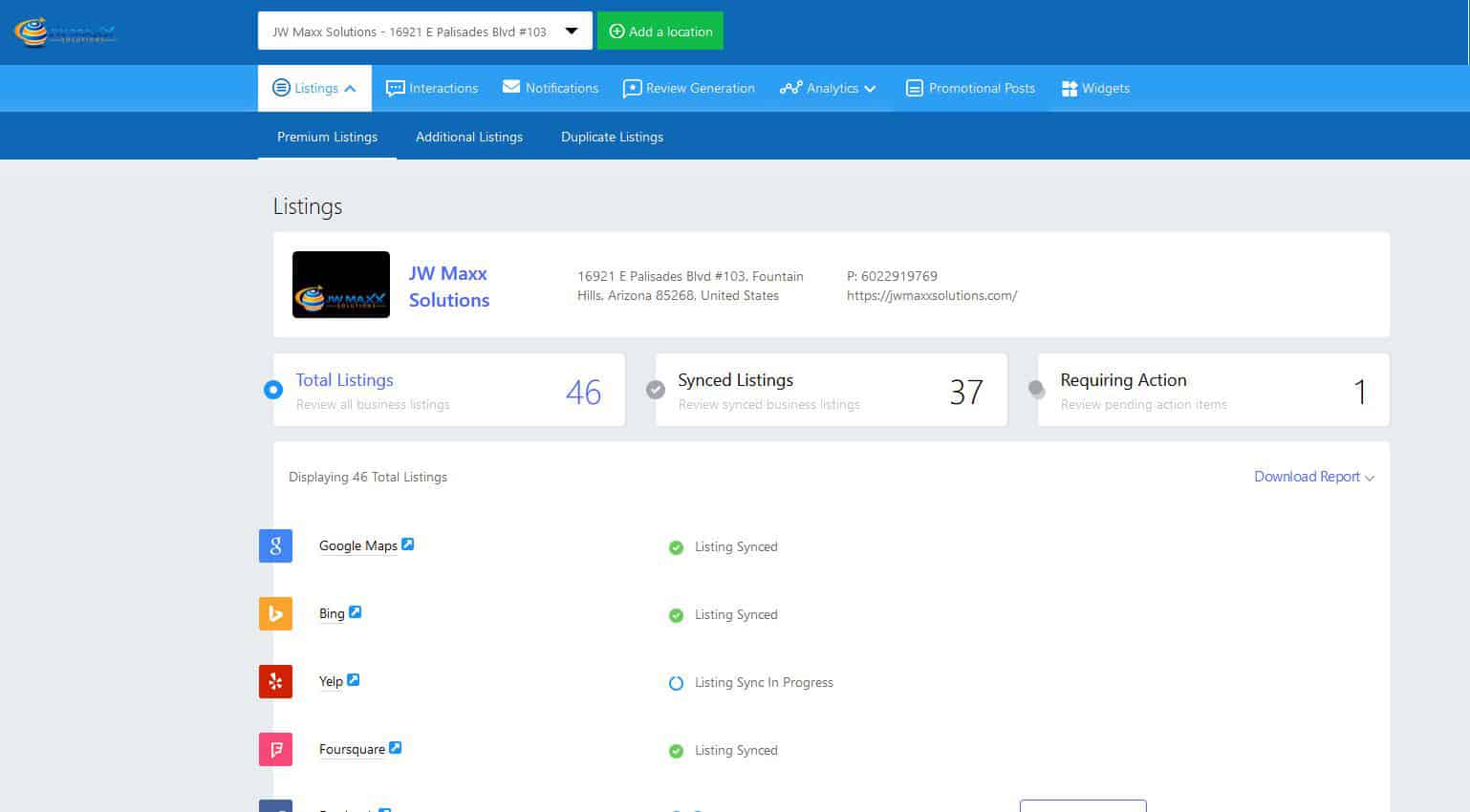The height and width of the screenshot is (812, 1470).
Task: Select the Total Listings radio button
Action: (x=273, y=390)
